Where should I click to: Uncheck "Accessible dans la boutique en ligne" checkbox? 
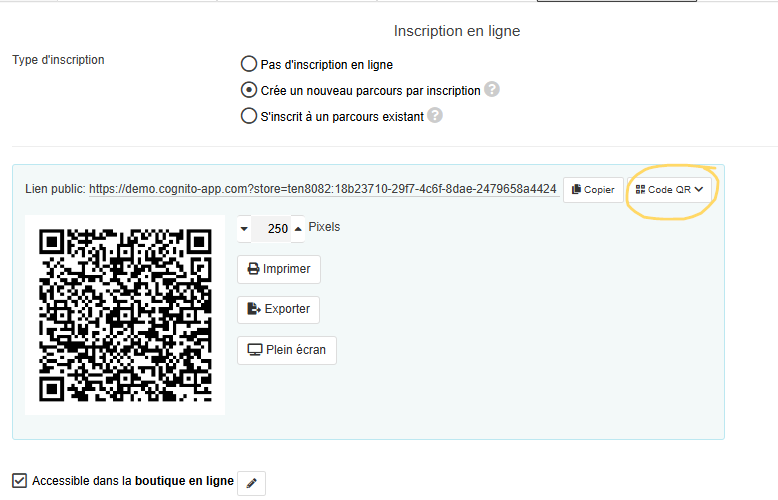pyautogui.click(x=20, y=481)
